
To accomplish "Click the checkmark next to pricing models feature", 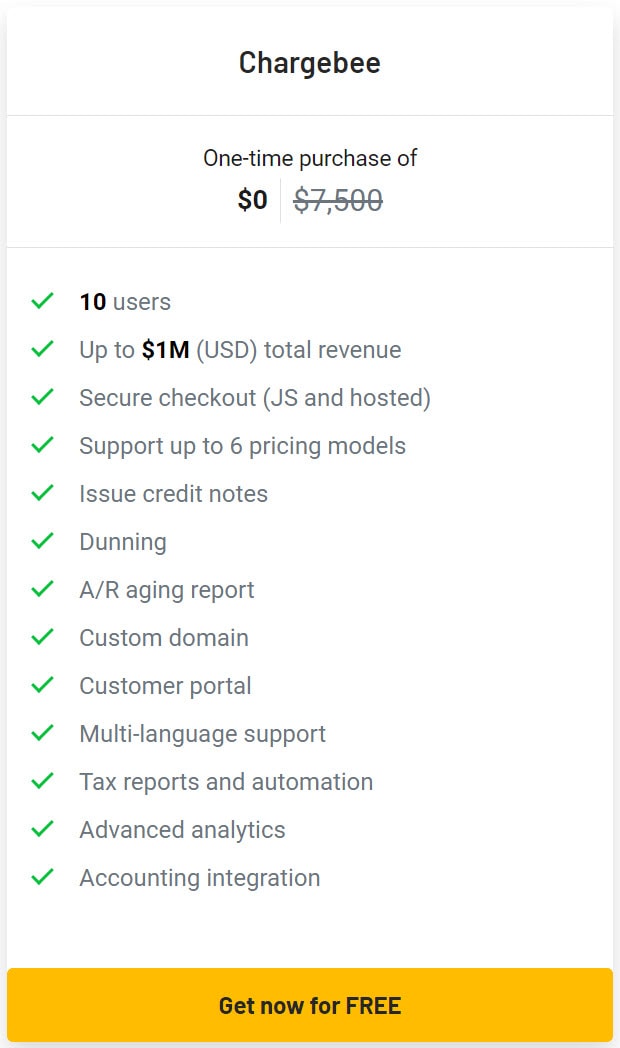I will [42, 445].
